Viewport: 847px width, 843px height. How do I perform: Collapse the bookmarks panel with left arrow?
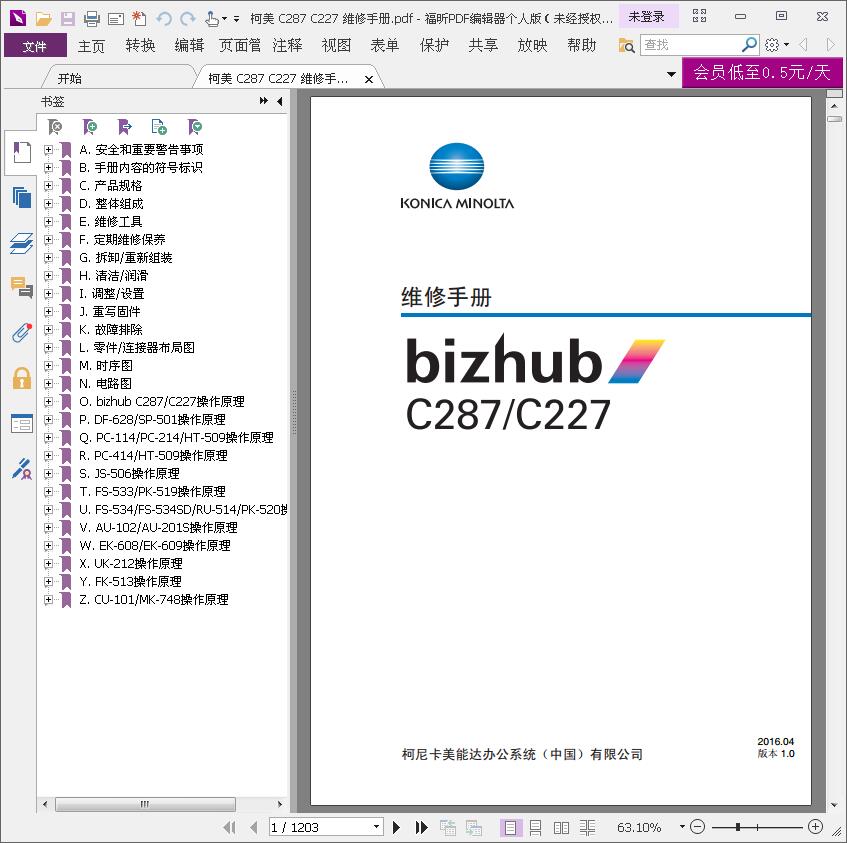[x=279, y=101]
